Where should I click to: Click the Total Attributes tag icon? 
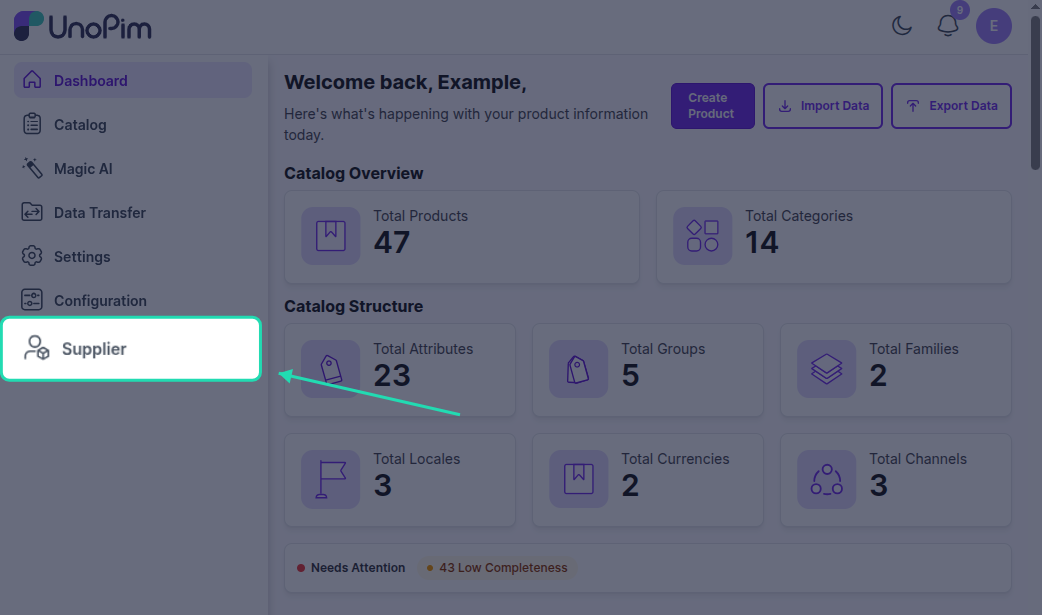331,369
